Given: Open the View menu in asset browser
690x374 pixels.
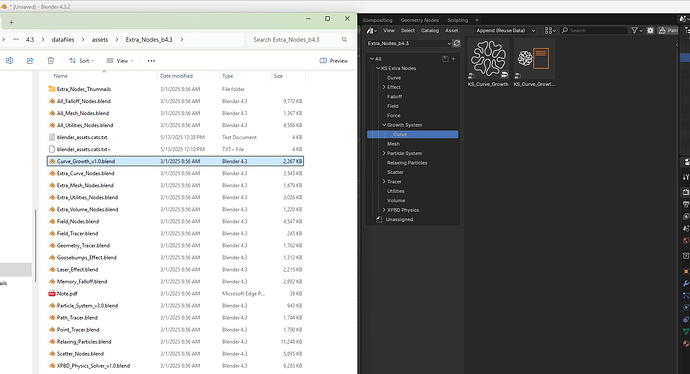Looking at the screenshot, I should pyautogui.click(x=389, y=30).
